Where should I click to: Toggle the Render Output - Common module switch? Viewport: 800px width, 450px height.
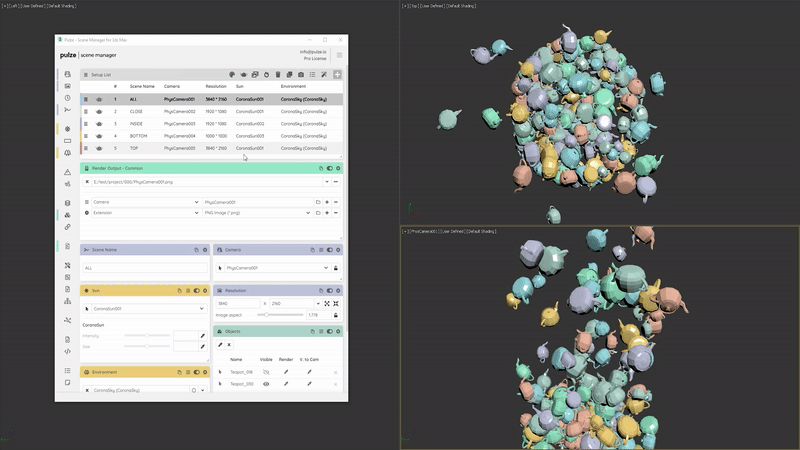point(330,168)
